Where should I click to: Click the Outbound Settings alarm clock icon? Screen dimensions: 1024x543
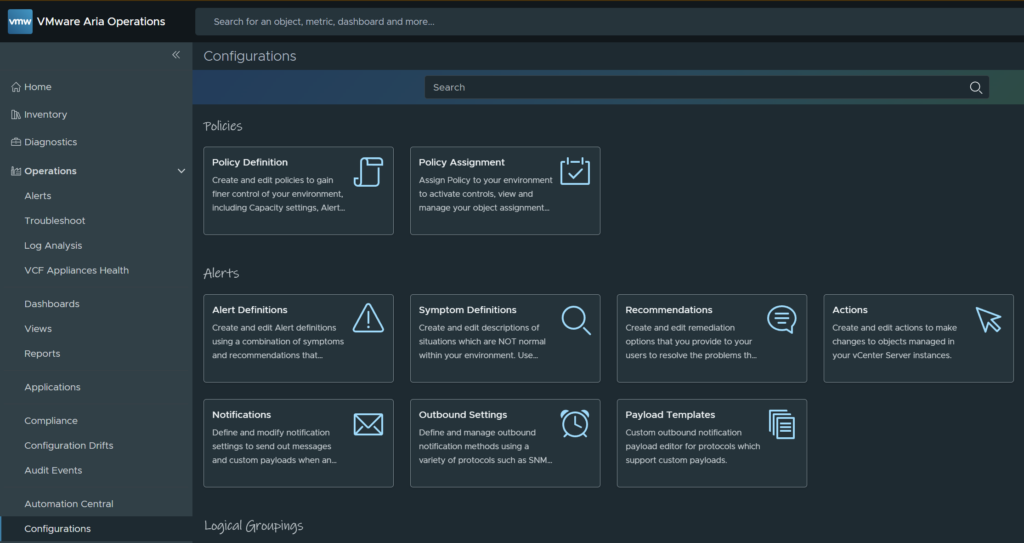pyautogui.click(x=575, y=423)
